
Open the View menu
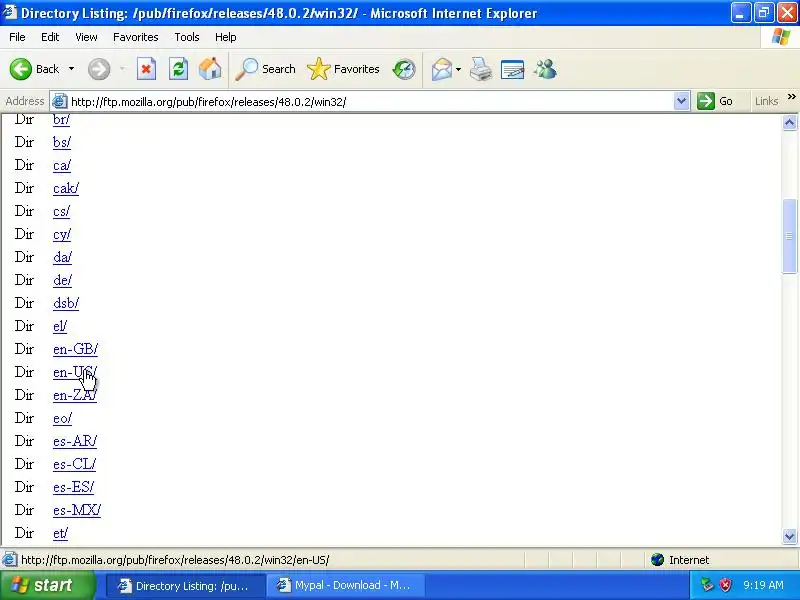[86, 37]
